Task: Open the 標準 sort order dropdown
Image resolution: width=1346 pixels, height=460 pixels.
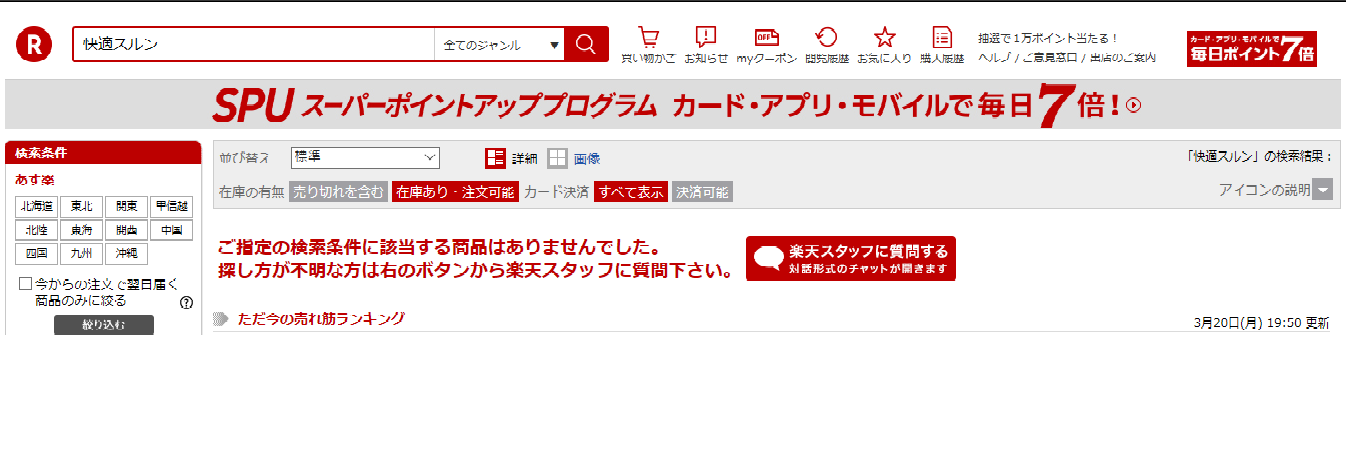Action: coord(365,158)
